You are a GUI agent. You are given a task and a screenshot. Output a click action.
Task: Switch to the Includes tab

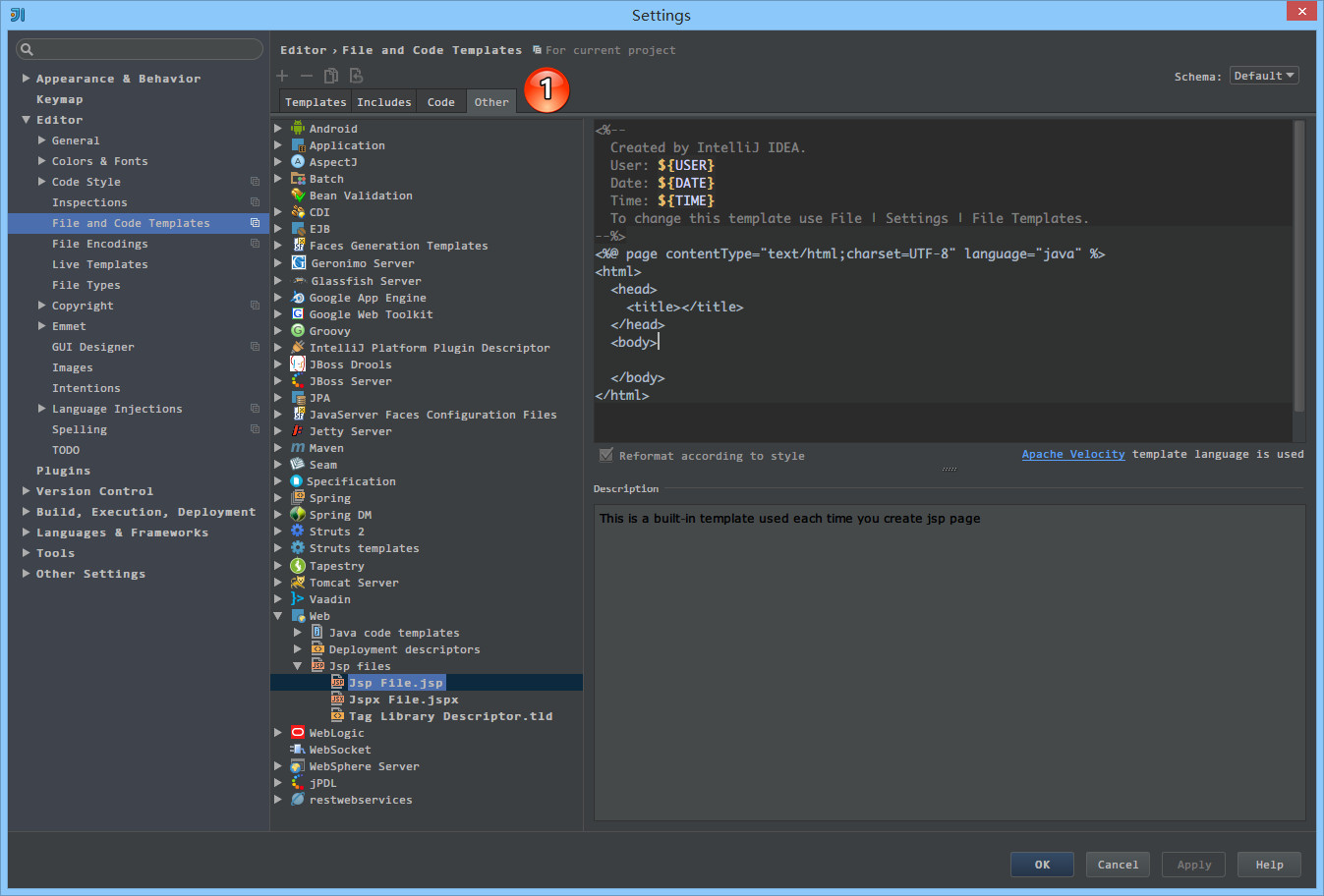coord(383,102)
